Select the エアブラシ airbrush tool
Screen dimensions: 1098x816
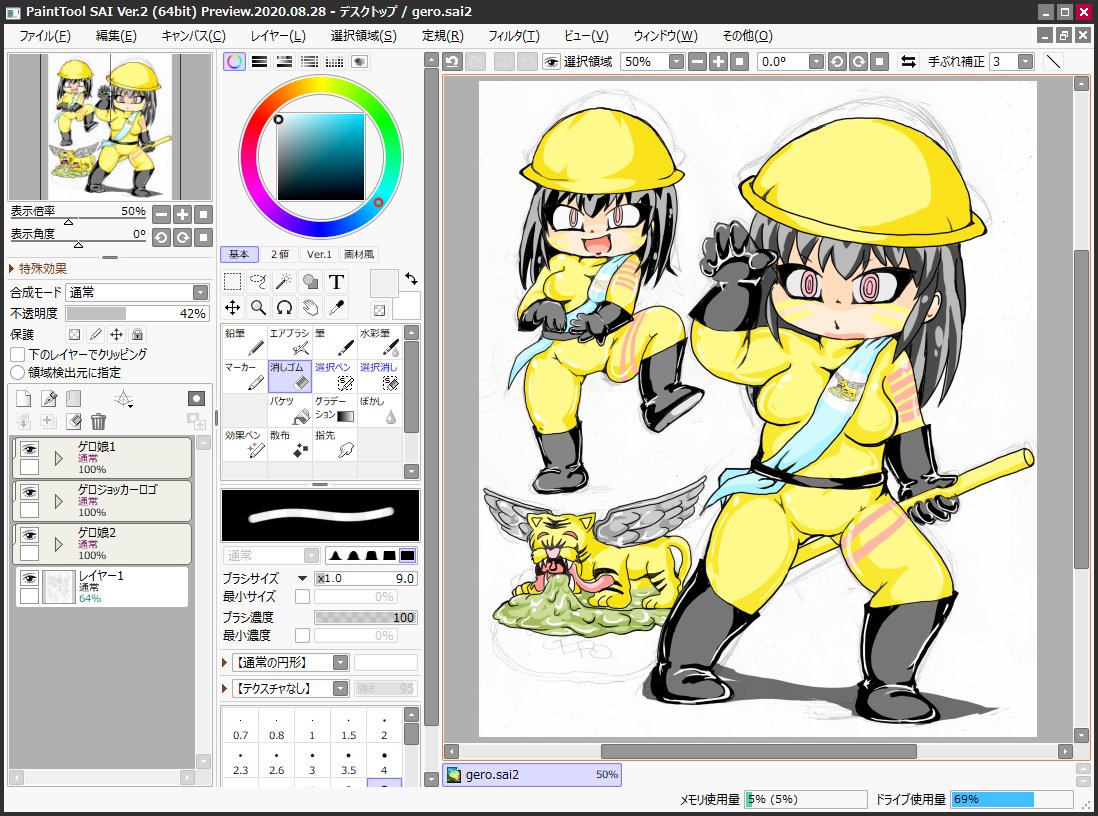click(x=290, y=342)
